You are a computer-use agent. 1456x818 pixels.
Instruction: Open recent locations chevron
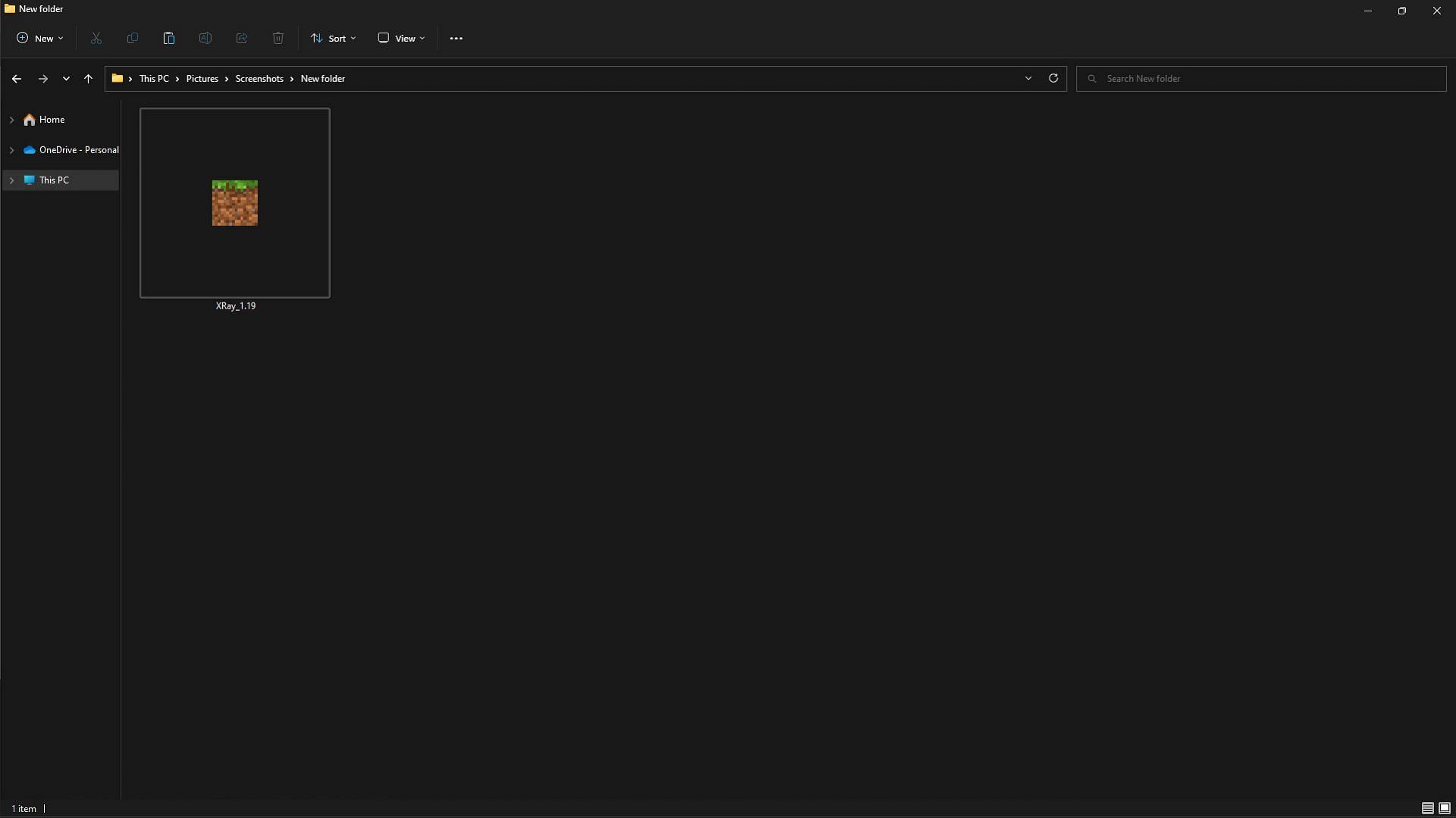66,79
